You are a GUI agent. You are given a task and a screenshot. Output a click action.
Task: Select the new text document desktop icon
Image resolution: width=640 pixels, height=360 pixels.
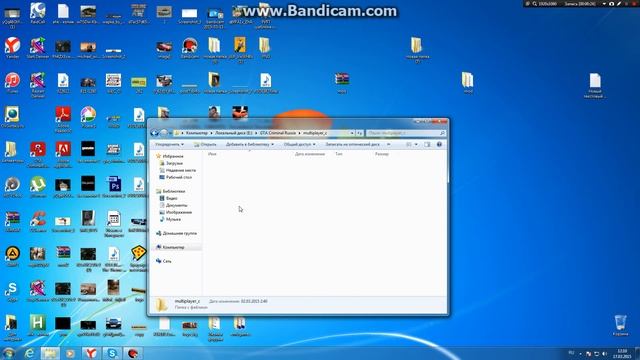click(594, 86)
